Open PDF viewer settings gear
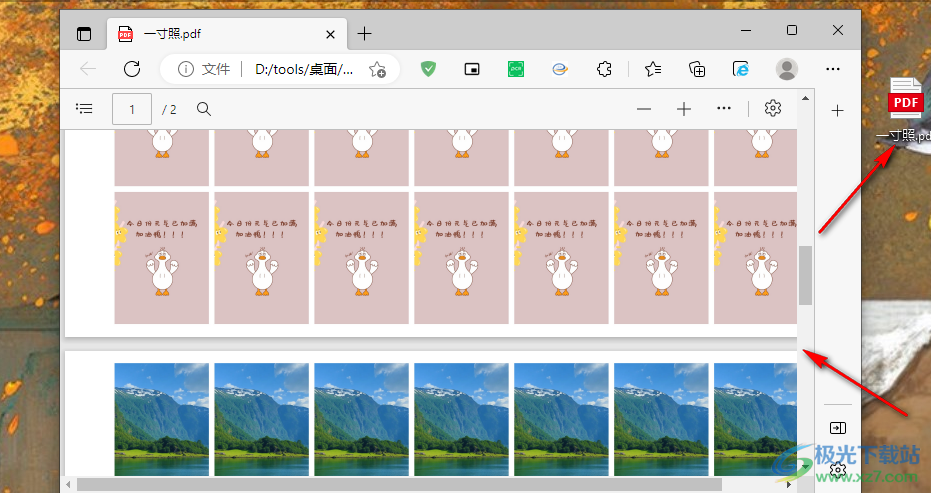Viewport: 931px width, 493px height. (773, 108)
